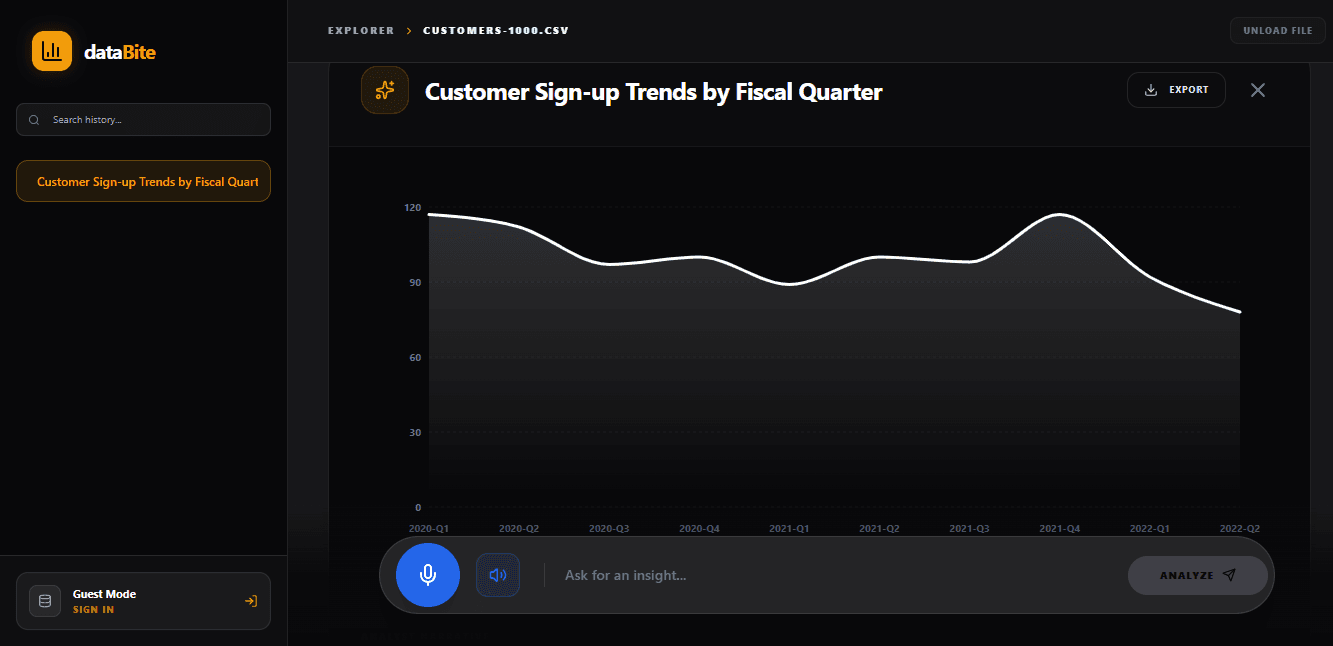Click the Analyze send button
This screenshot has width=1333, height=646.
pyautogui.click(x=1198, y=575)
